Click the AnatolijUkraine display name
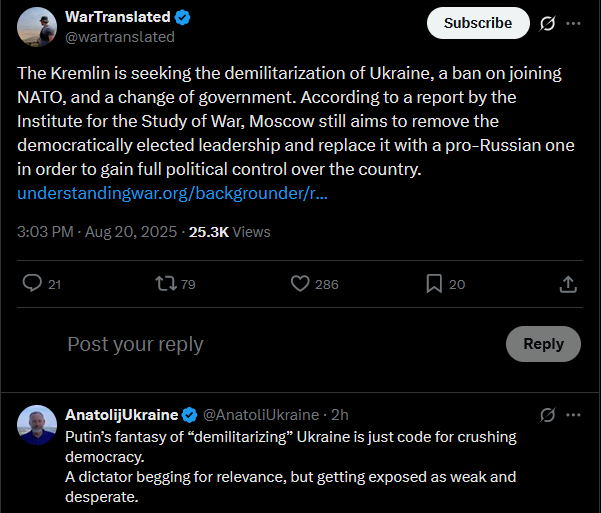 pyautogui.click(x=121, y=414)
